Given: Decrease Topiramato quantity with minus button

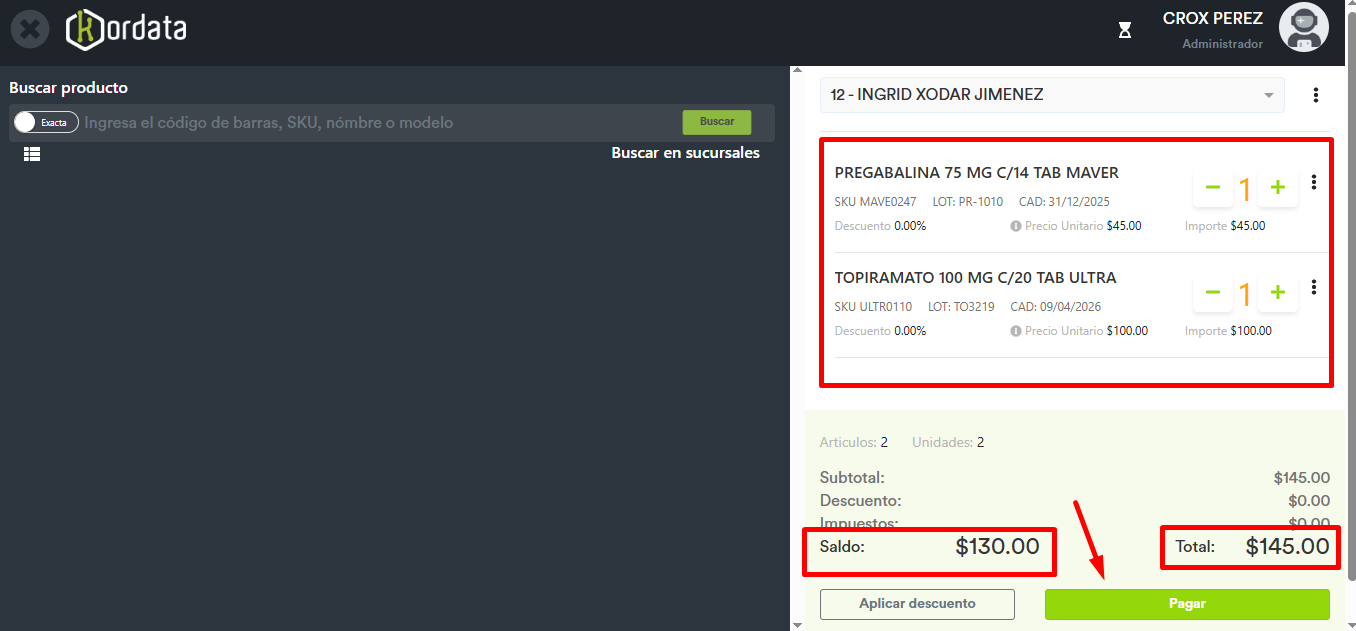Looking at the screenshot, I should coord(1212,292).
